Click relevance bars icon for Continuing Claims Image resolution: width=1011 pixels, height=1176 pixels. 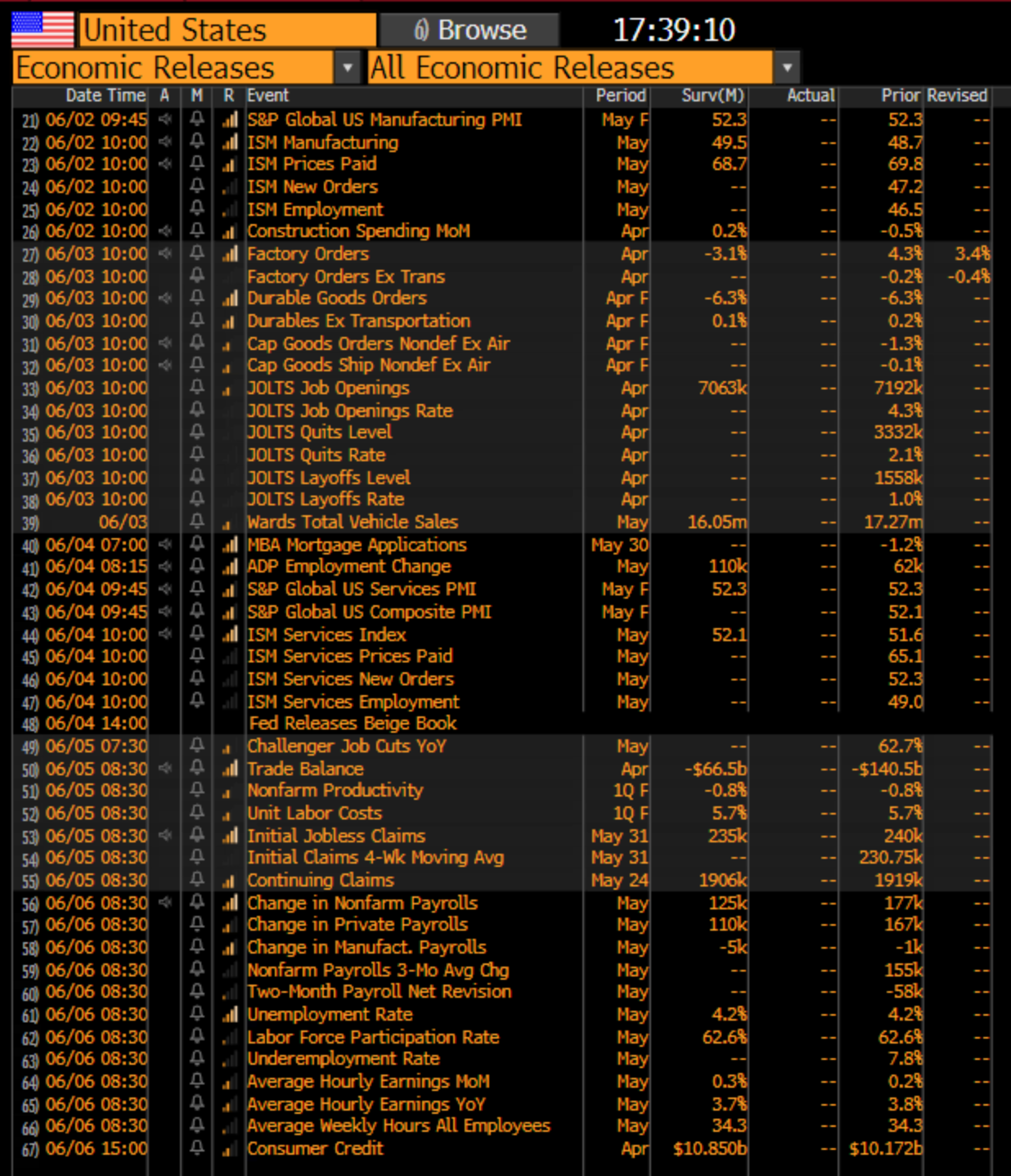pyautogui.click(x=230, y=881)
